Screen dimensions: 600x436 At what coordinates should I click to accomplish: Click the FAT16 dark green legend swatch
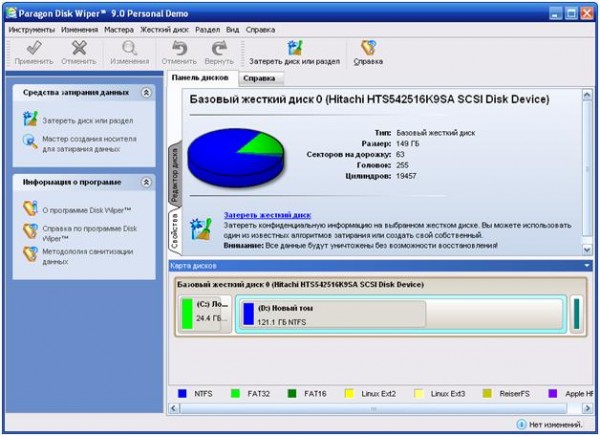tap(292, 394)
